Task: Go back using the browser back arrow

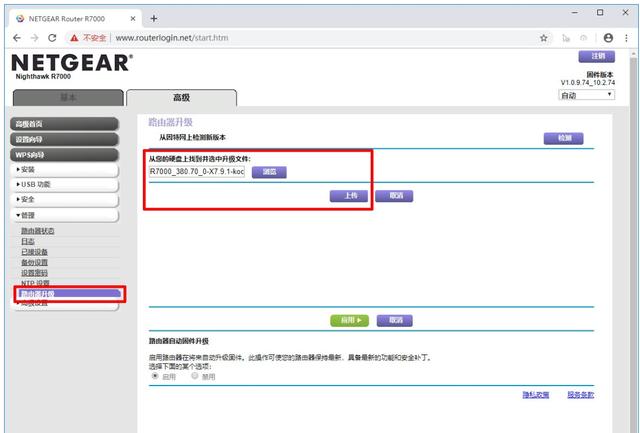Action: (17, 38)
